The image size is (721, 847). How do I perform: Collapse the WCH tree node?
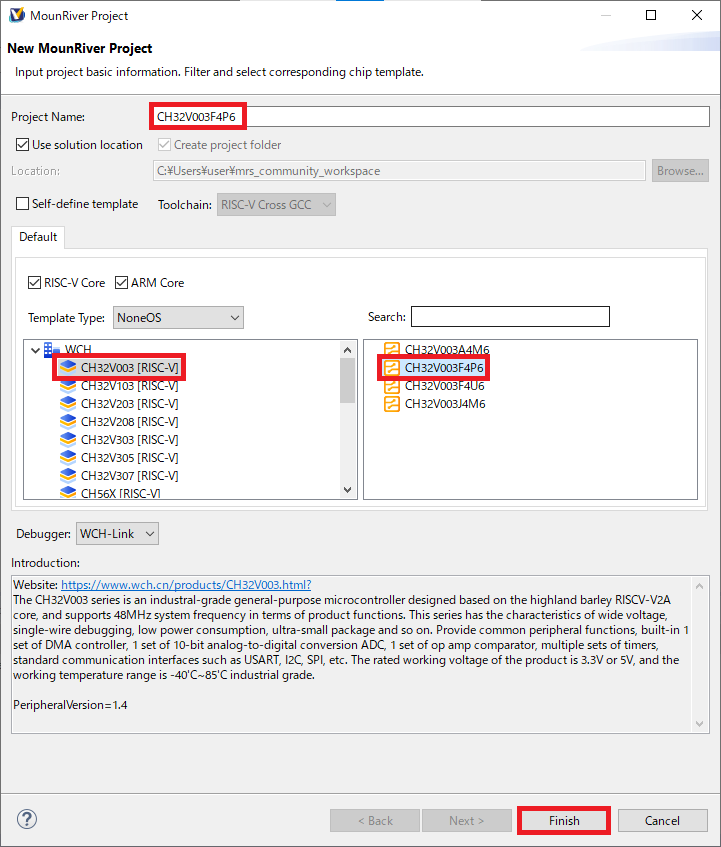pyautogui.click(x=36, y=350)
